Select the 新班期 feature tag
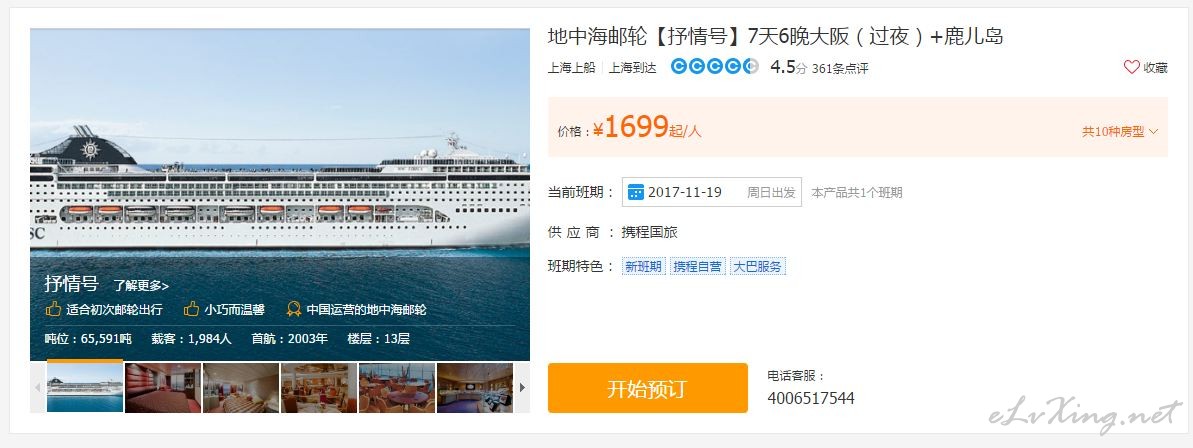Image resolution: width=1193 pixels, height=448 pixels. click(644, 267)
